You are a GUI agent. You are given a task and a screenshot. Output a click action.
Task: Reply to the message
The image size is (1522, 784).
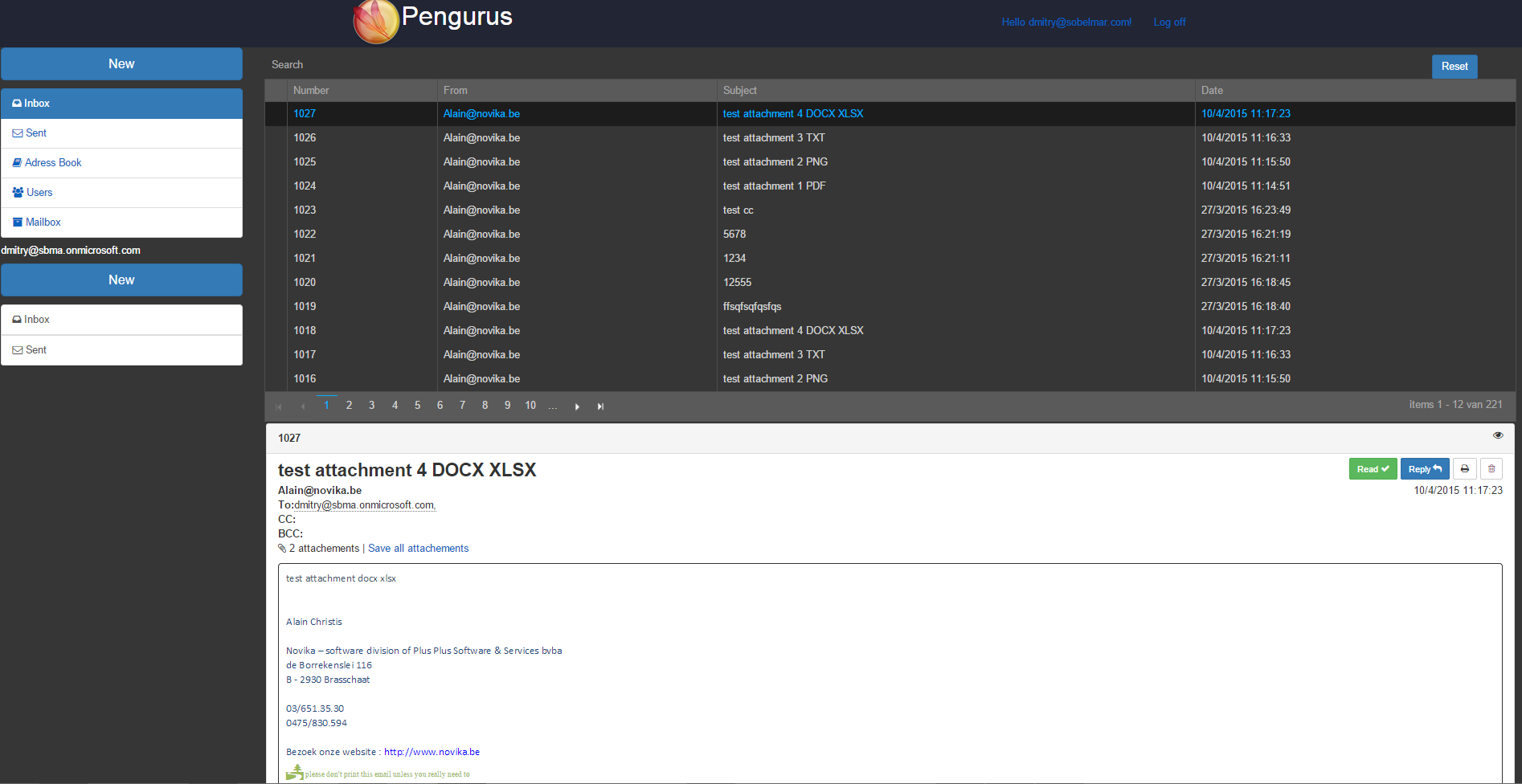point(1425,469)
